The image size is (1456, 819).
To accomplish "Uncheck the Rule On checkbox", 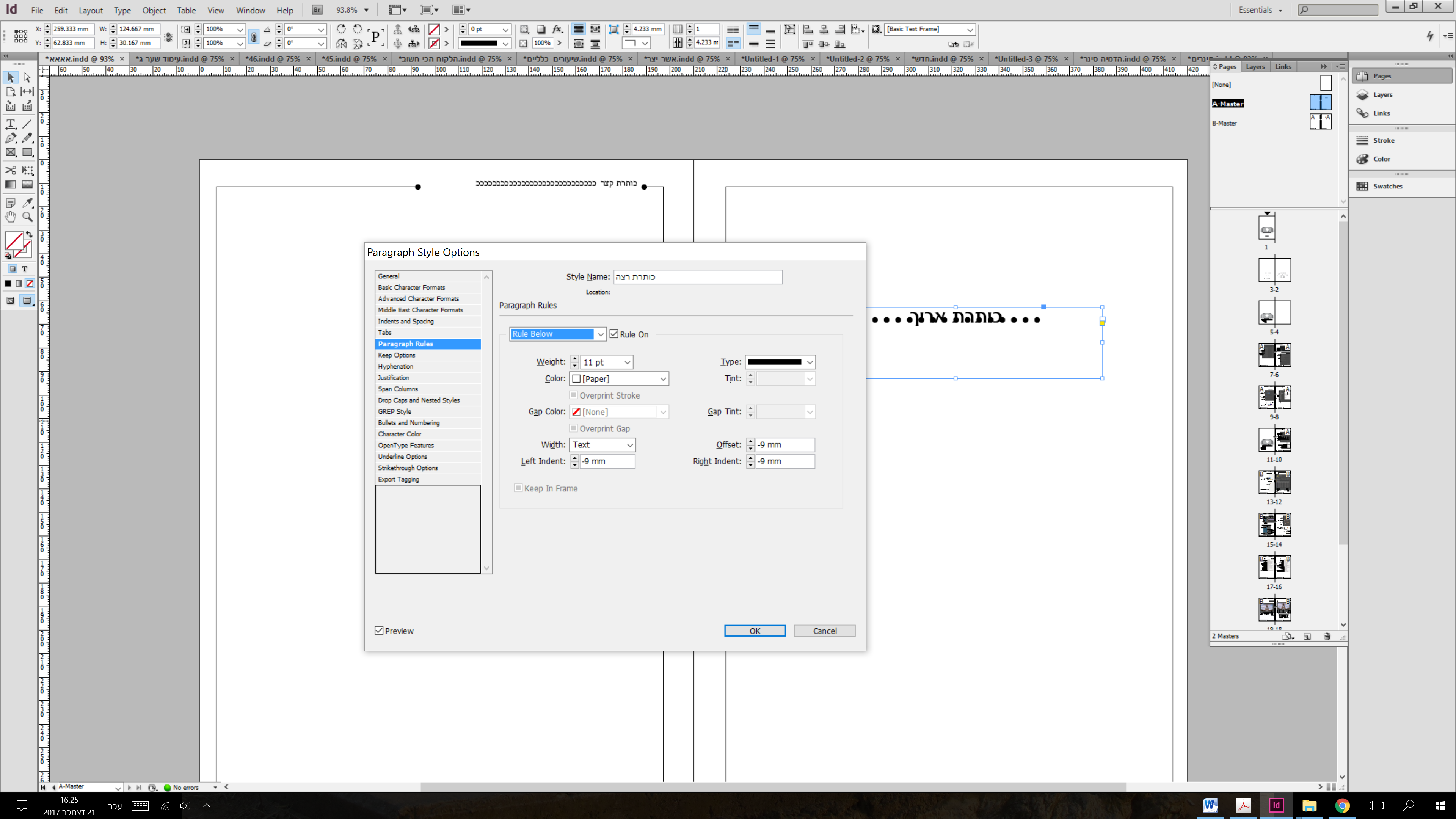I will [x=614, y=334].
